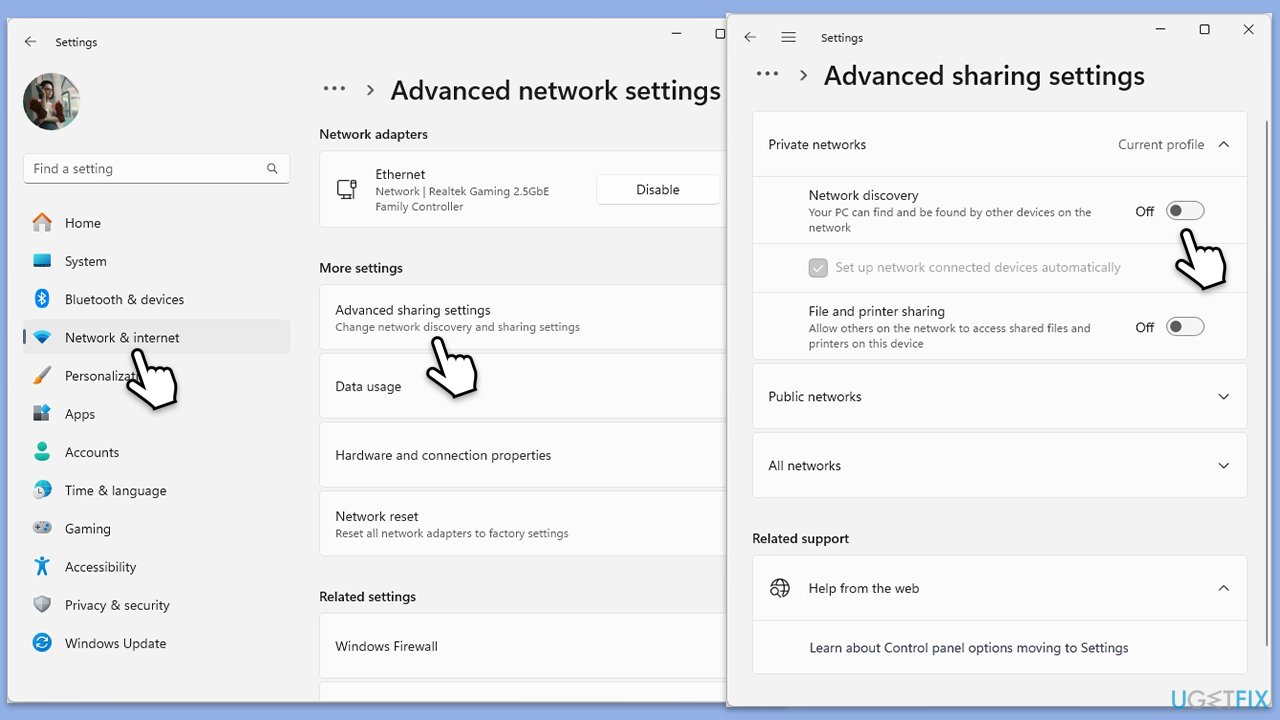The width and height of the screenshot is (1280, 720).
Task: Open Windows Firewall related setting
Action: click(523, 646)
